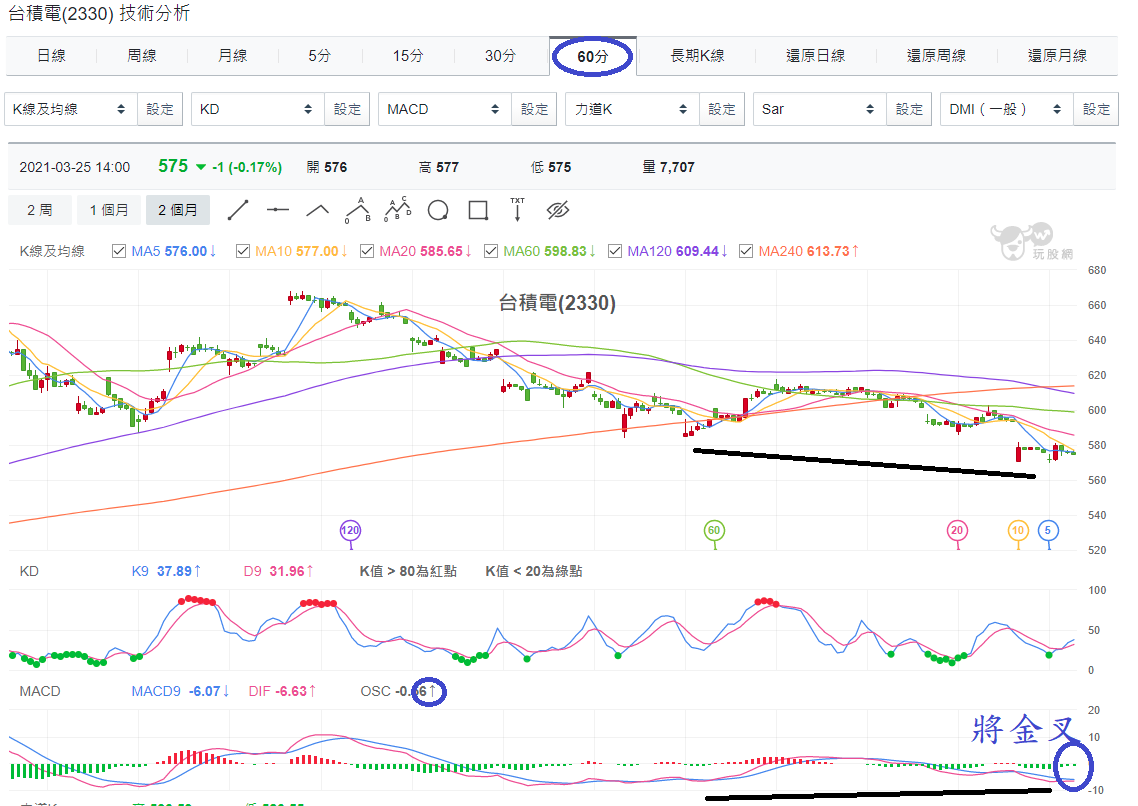This screenshot has width=1138, height=806.
Task: Click 設定 next to K線及均線
Action: [x=160, y=109]
